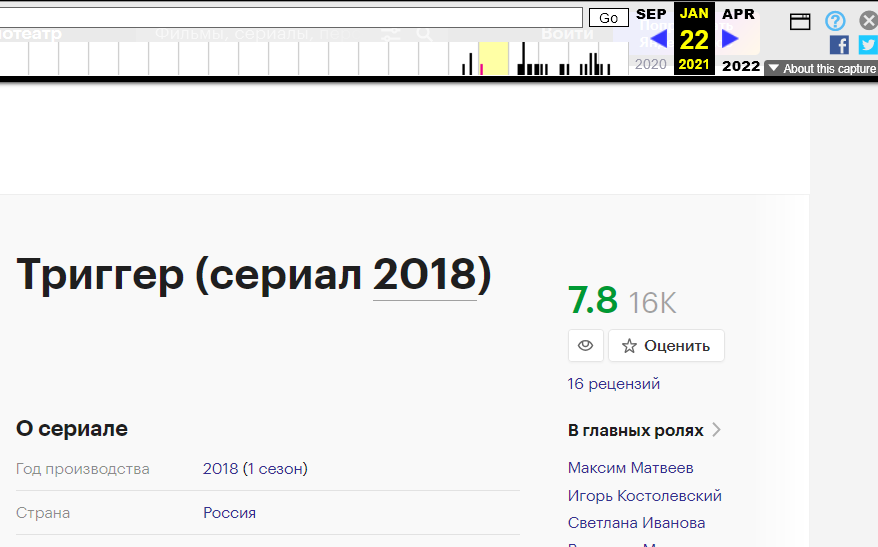The height and width of the screenshot is (547, 878).
Task: Click the JAN 22 current capture date
Action: pyautogui.click(x=694, y=38)
